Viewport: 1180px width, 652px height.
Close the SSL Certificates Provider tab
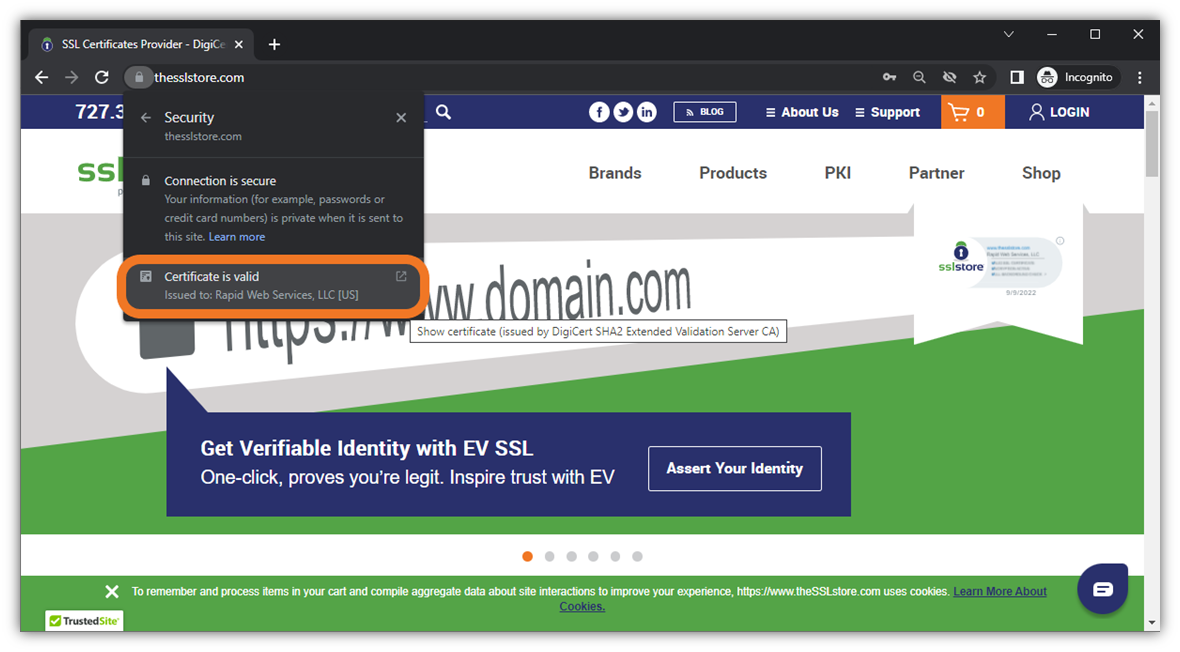(239, 44)
